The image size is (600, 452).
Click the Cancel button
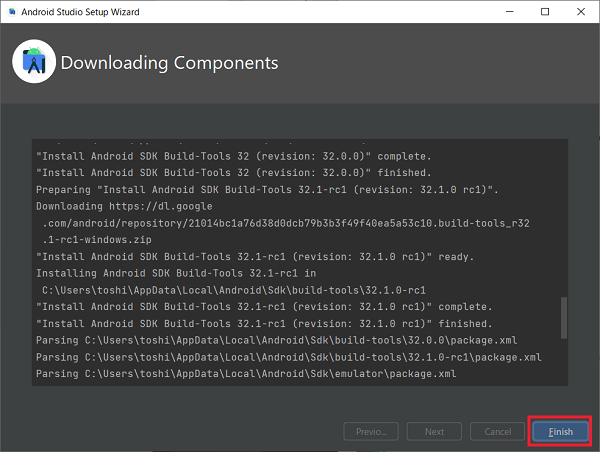(497, 431)
